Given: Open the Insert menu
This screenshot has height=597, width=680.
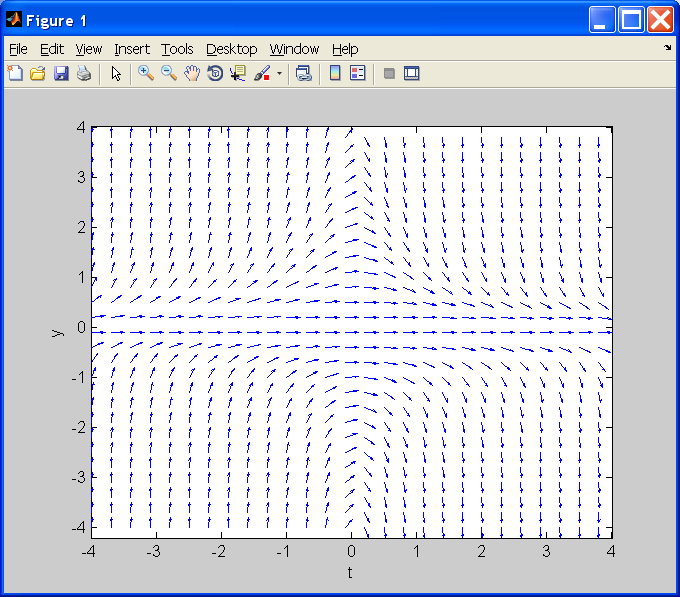Looking at the screenshot, I should point(132,49).
